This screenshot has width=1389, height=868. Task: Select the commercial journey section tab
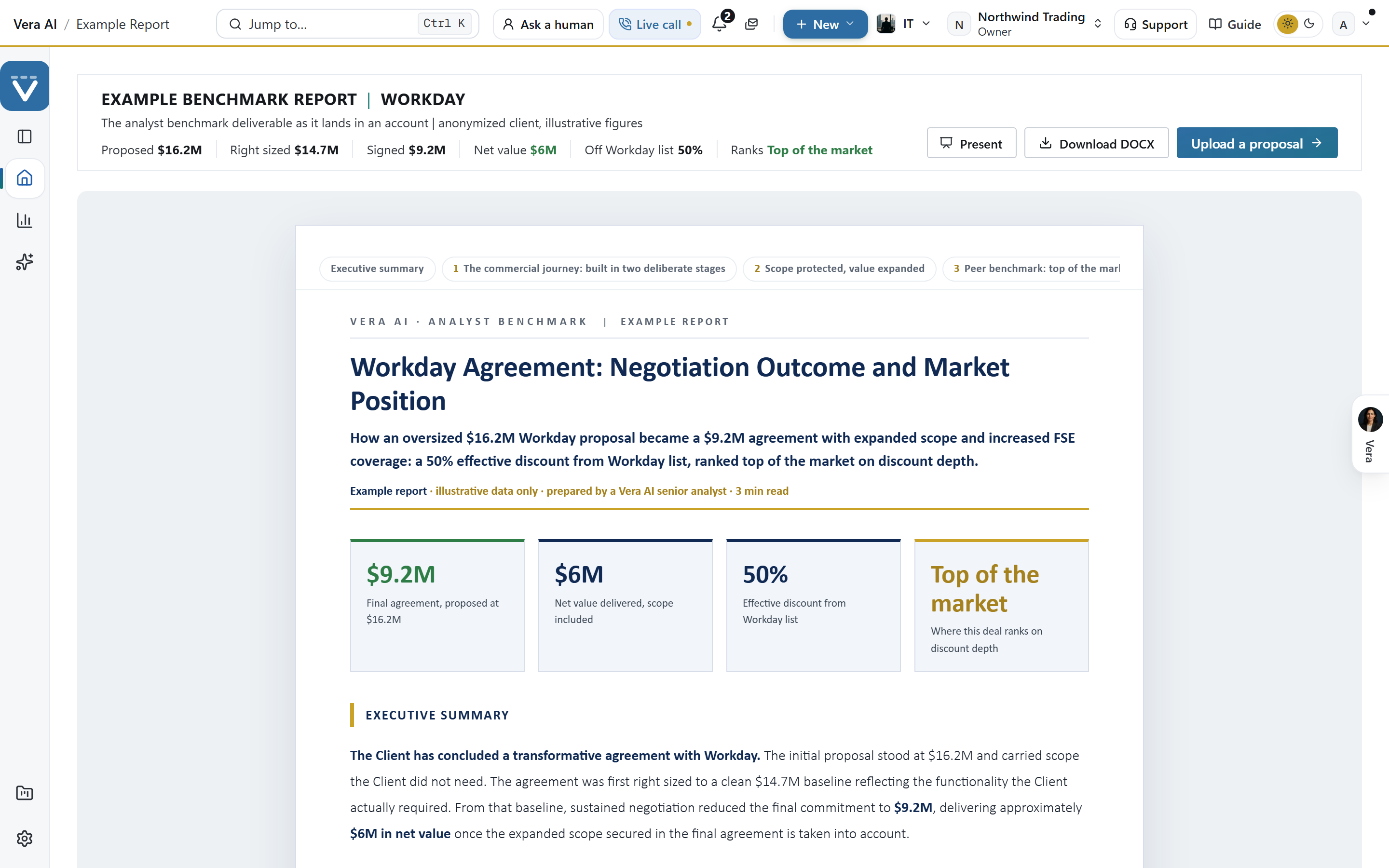pyautogui.click(x=589, y=269)
